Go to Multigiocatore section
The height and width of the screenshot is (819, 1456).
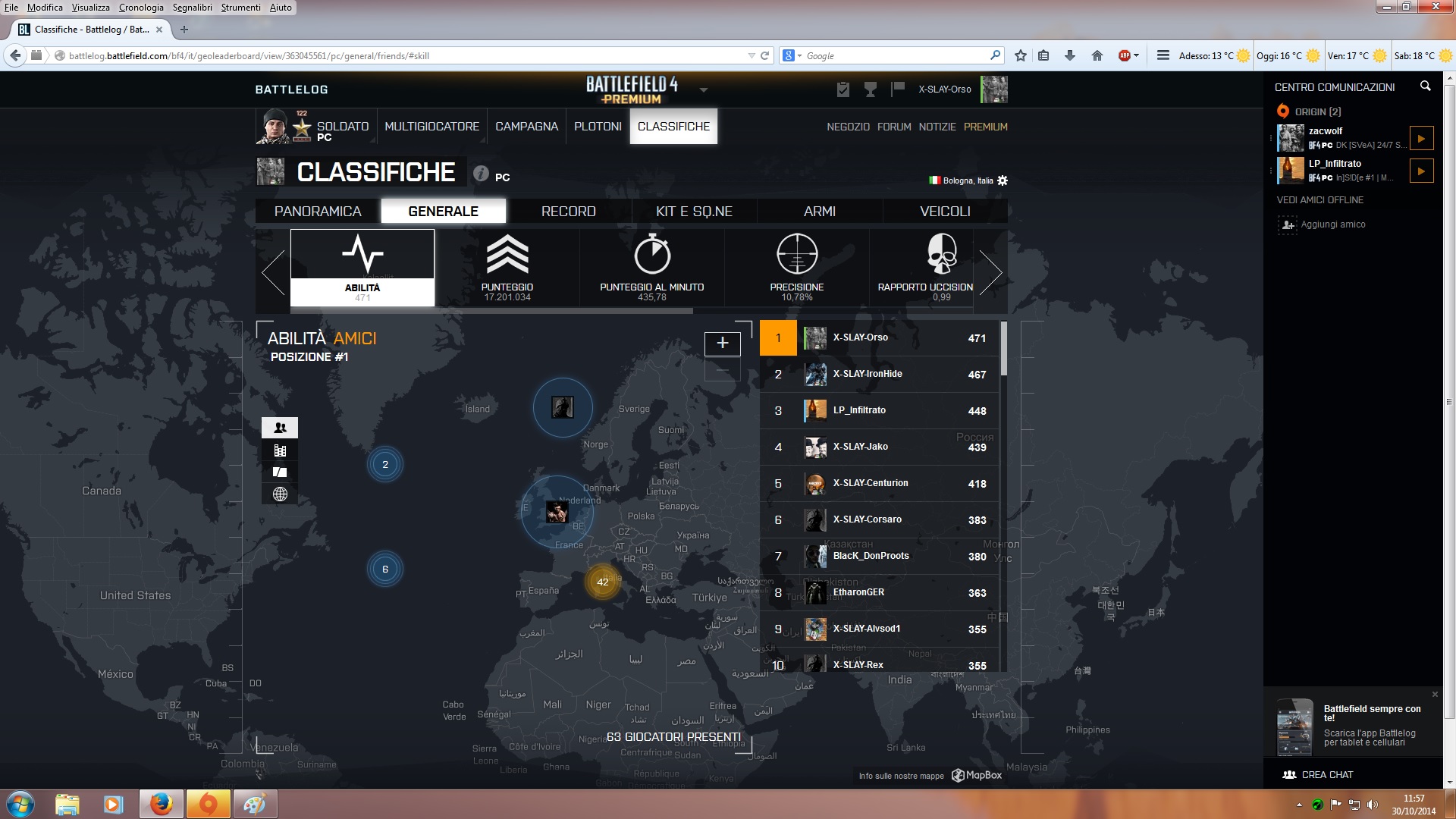tap(431, 127)
